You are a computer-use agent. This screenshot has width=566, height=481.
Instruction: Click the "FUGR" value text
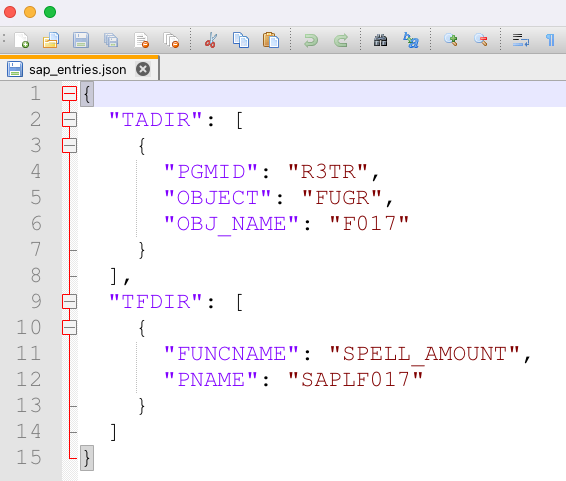341,197
